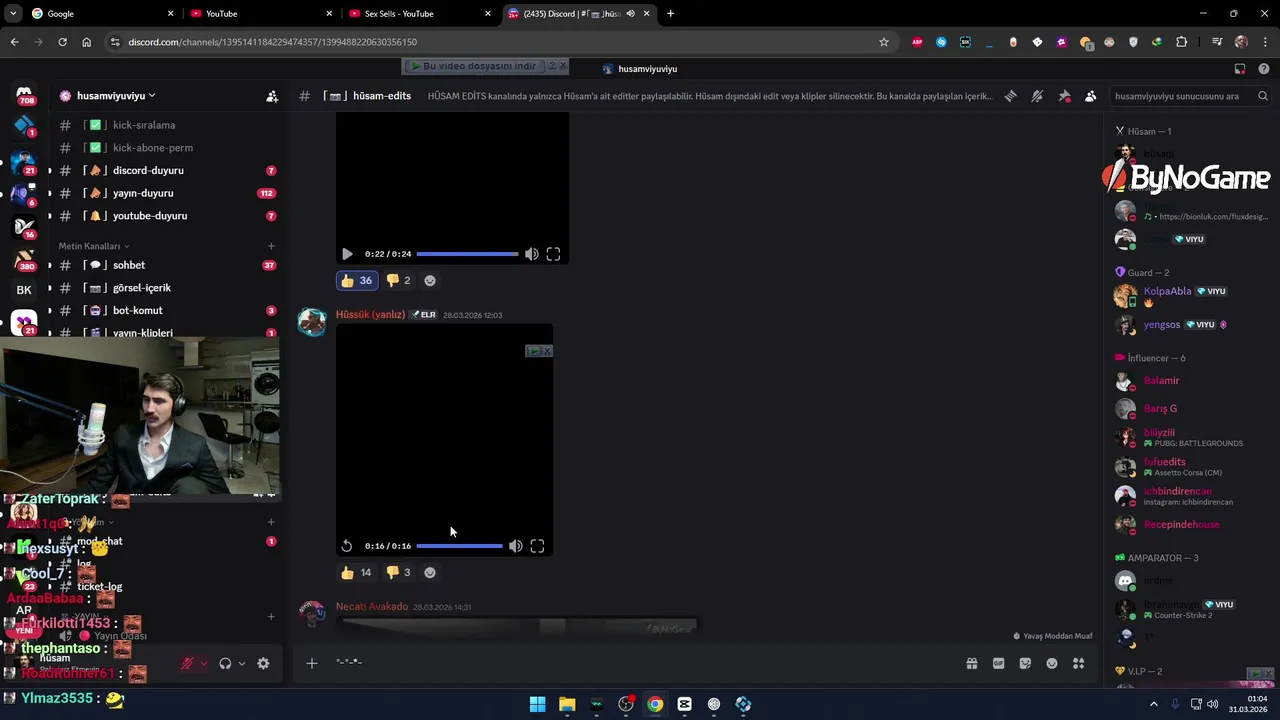Seek in the top video progress bar
The image size is (1280, 720).
467,254
